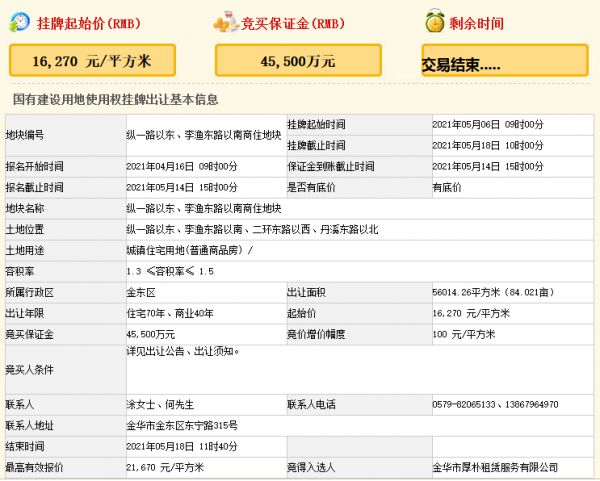Click the 保证金到账截止时间 value 2021年05月14日 15时00分
The image size is (600, 481).
click(488, 166)
